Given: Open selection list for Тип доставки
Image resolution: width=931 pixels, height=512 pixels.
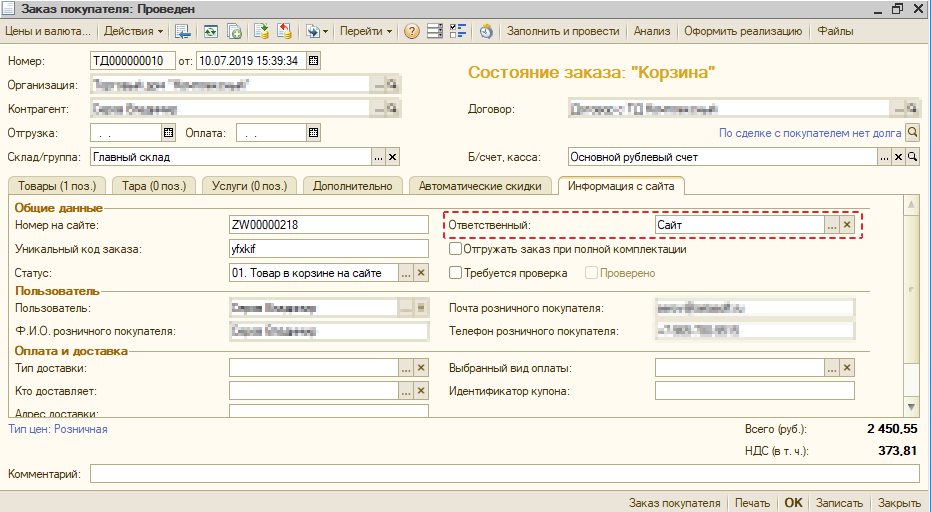Looking at the screenshot, I should [x=406, y=368].
